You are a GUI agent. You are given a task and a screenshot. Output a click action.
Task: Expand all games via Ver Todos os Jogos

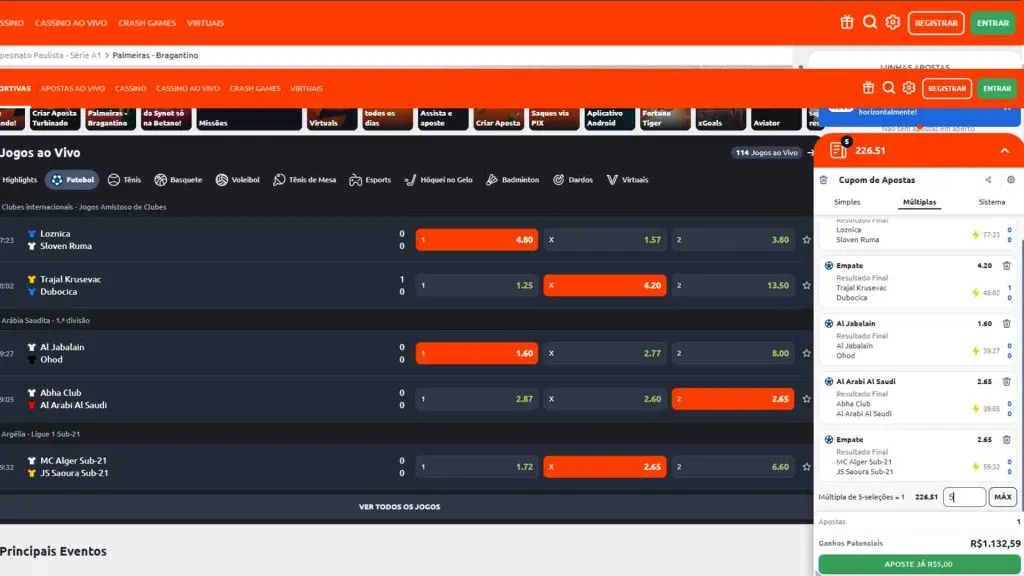point(399,507)
